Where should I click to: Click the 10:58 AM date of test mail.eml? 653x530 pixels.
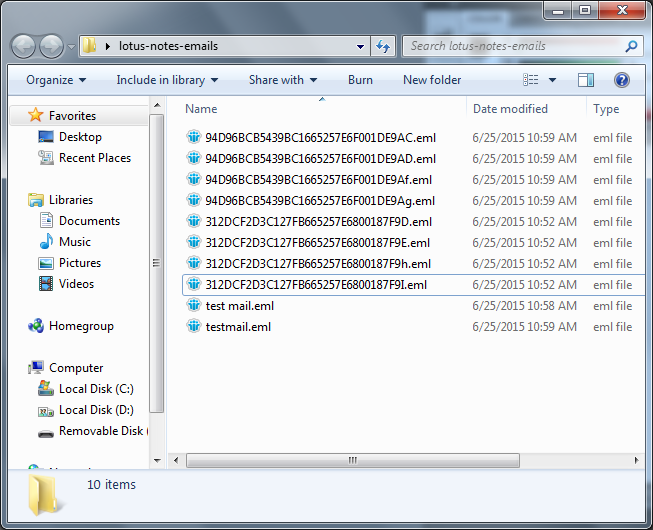pyautogui.click(x=524, y=306)
